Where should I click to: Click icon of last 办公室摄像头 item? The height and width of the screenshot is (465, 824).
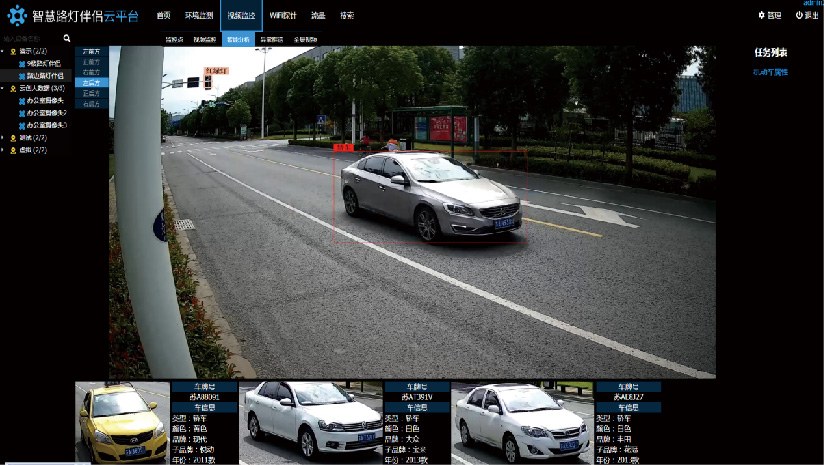click(x=22, y=125)
